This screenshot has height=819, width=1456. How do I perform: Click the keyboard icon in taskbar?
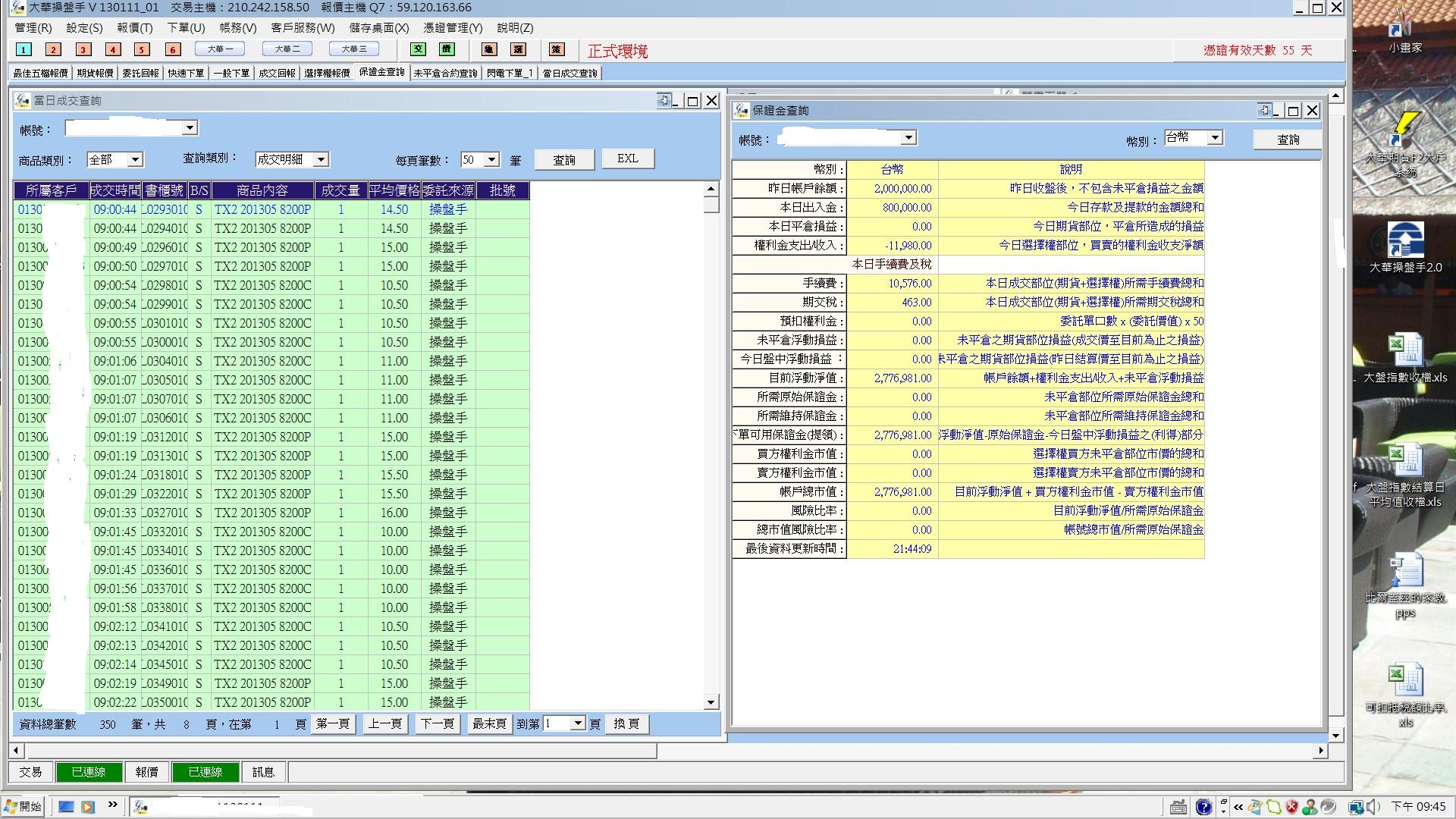point(1178,807)
